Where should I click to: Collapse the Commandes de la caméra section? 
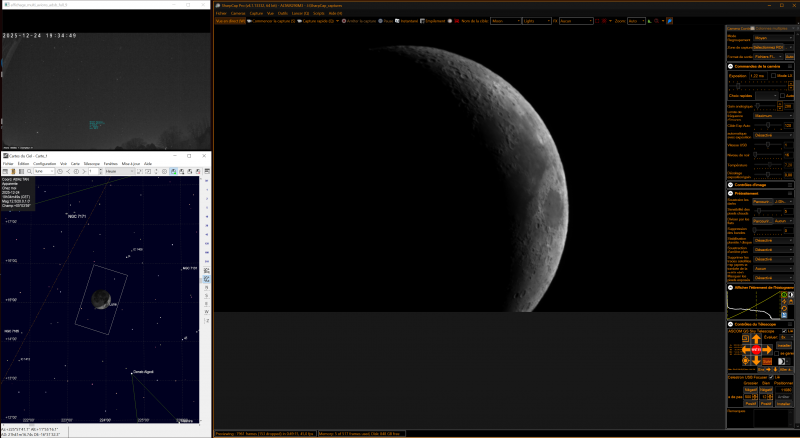click(x=730, y=66)
